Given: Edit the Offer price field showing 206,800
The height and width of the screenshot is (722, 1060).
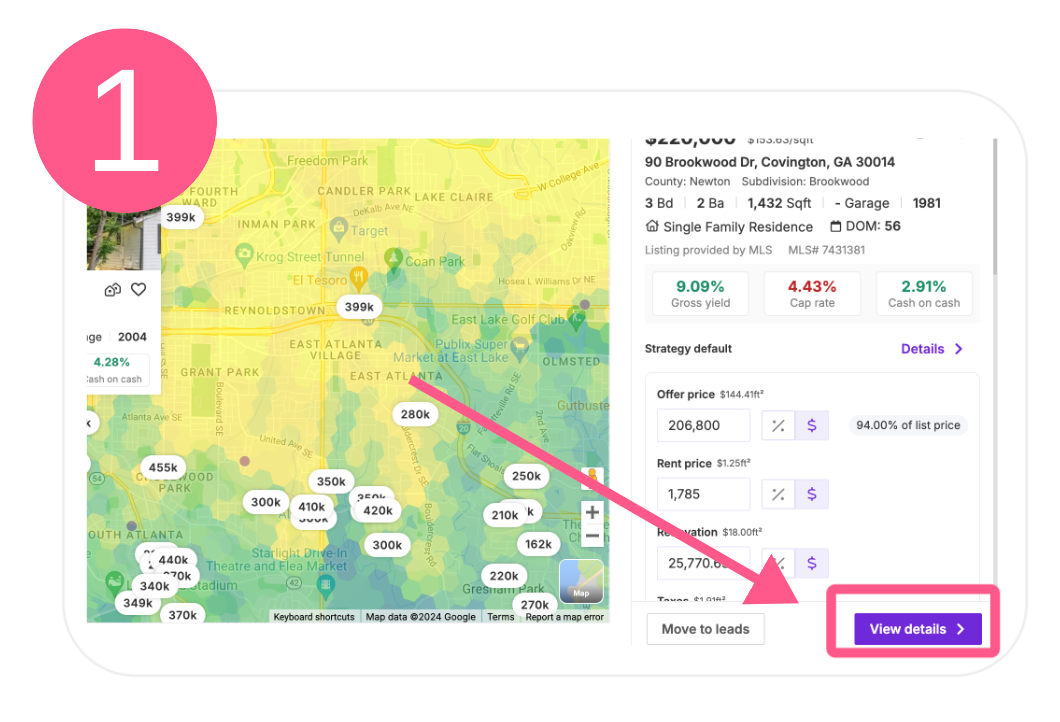Looking at the screenshot, I should (703, 425).
